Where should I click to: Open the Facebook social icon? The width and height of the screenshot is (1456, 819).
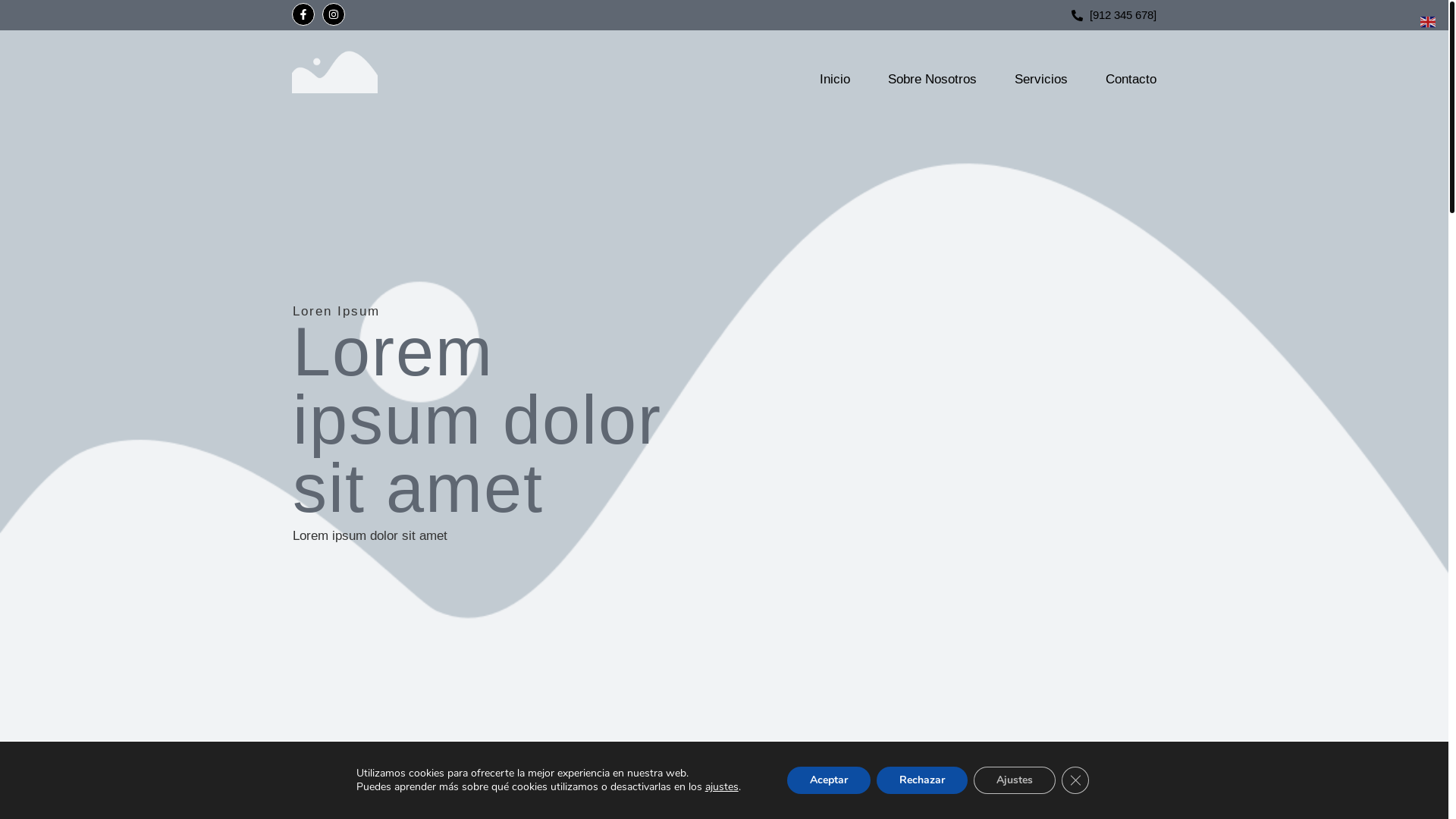click(303, 14)
